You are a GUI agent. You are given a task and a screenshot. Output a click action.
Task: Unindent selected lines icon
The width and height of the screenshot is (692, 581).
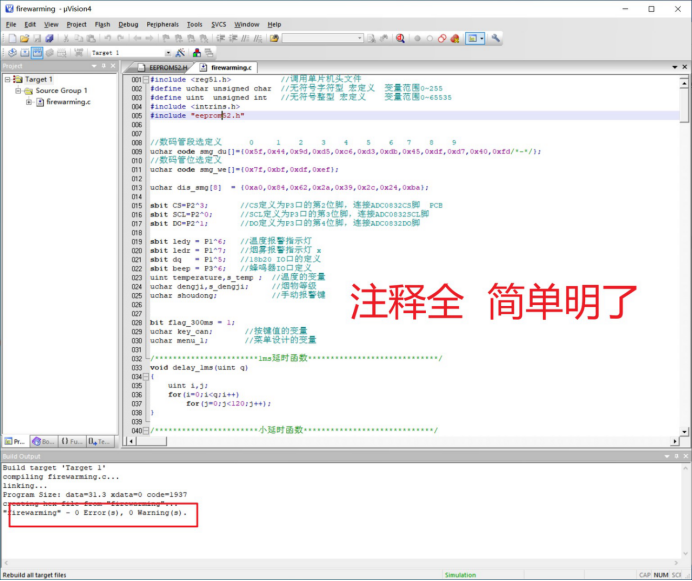(x=233, y=38)
